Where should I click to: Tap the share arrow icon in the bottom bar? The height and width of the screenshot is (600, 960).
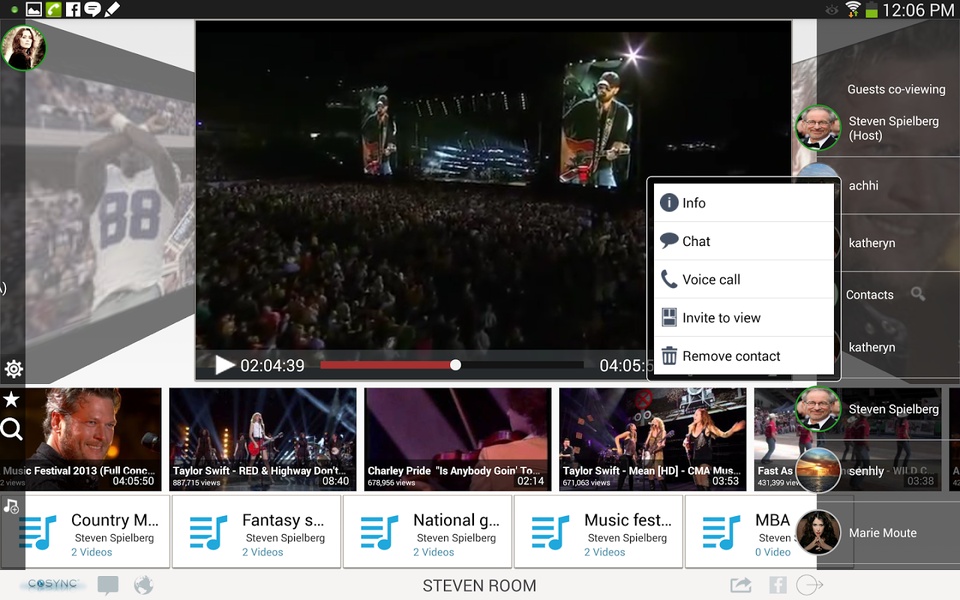(x=741, y=585)
